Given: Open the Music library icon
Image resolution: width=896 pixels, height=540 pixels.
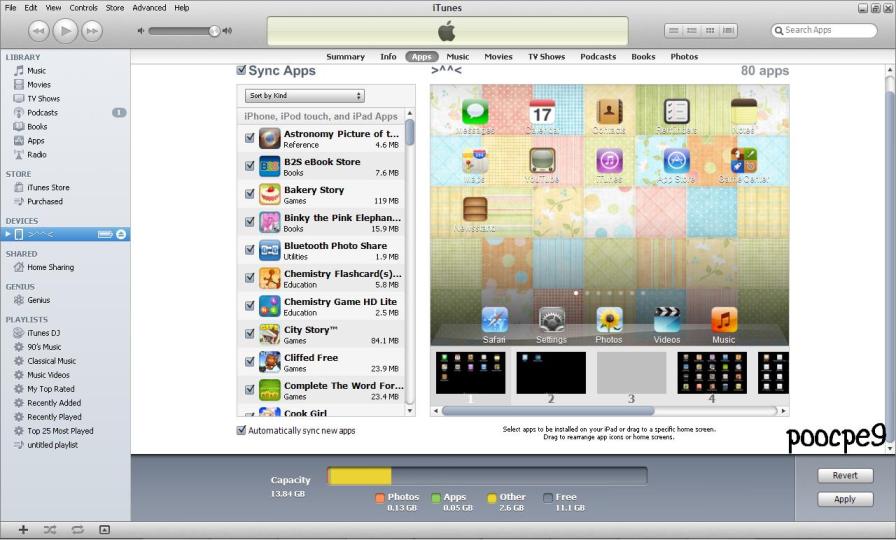Looking at the screenshot, I should 19,70.
